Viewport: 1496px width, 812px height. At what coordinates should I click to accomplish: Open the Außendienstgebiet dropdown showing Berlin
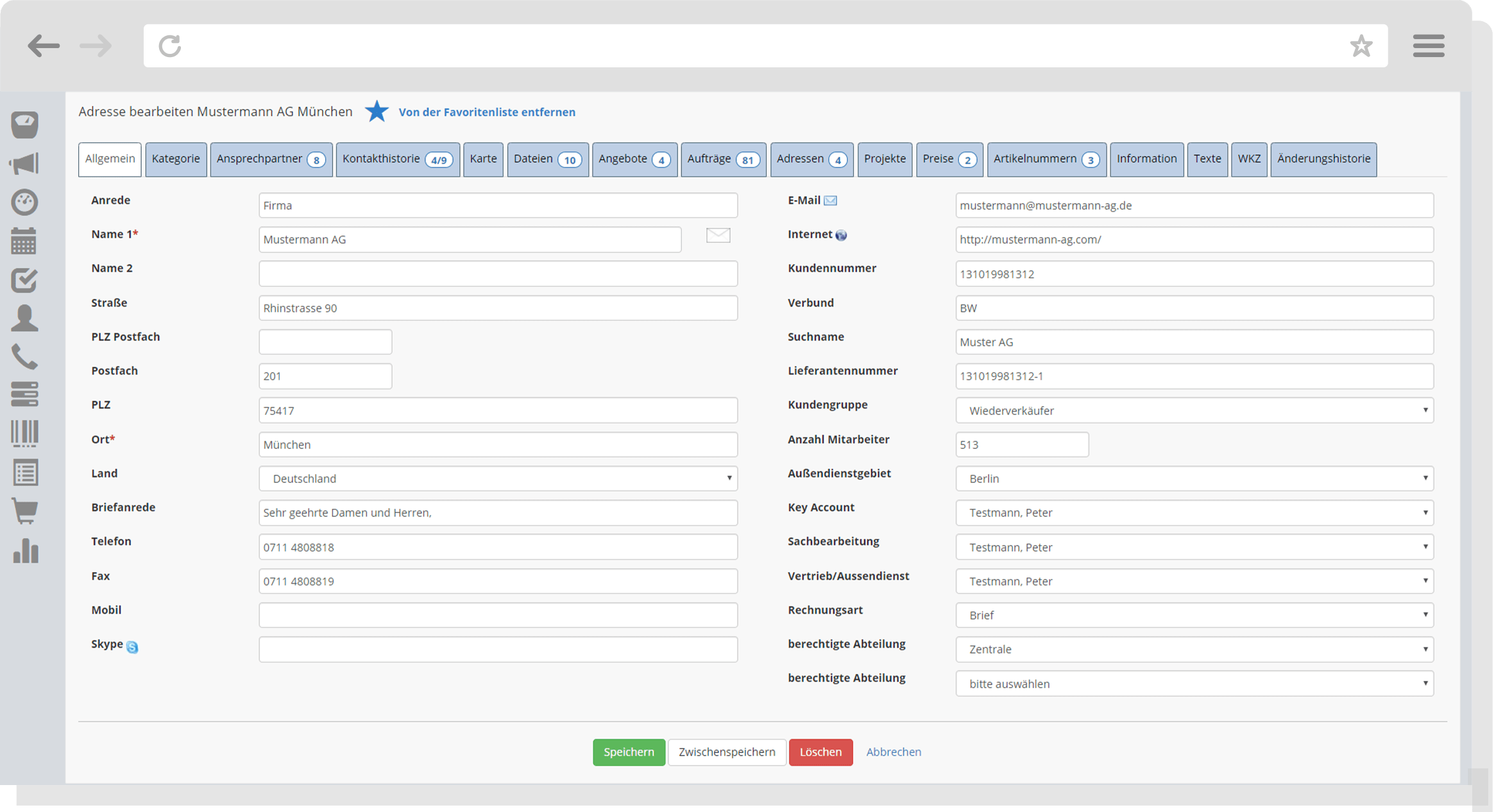pyautogui.click(x=1194, y=478)
